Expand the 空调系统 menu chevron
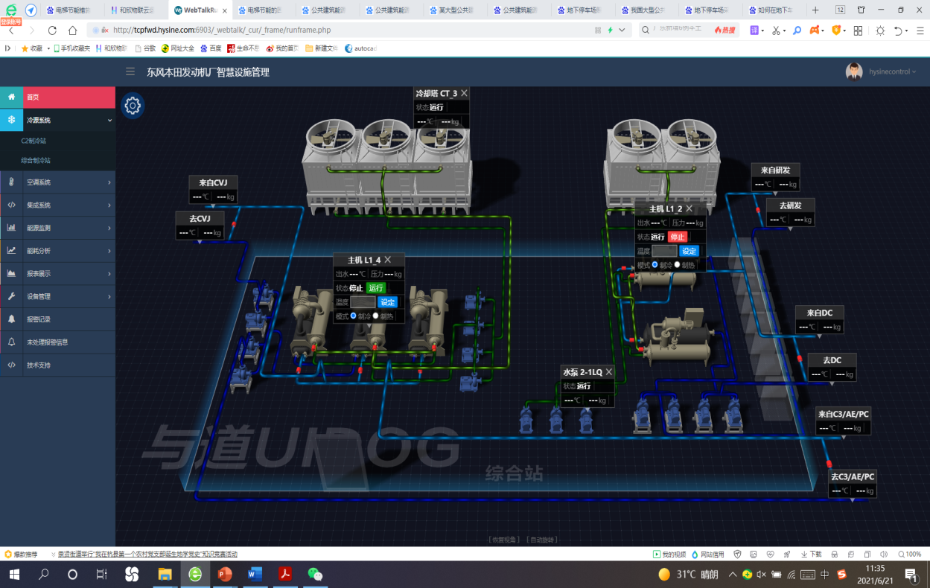This screenshot has width=930, height=588. tap(110, 182)
